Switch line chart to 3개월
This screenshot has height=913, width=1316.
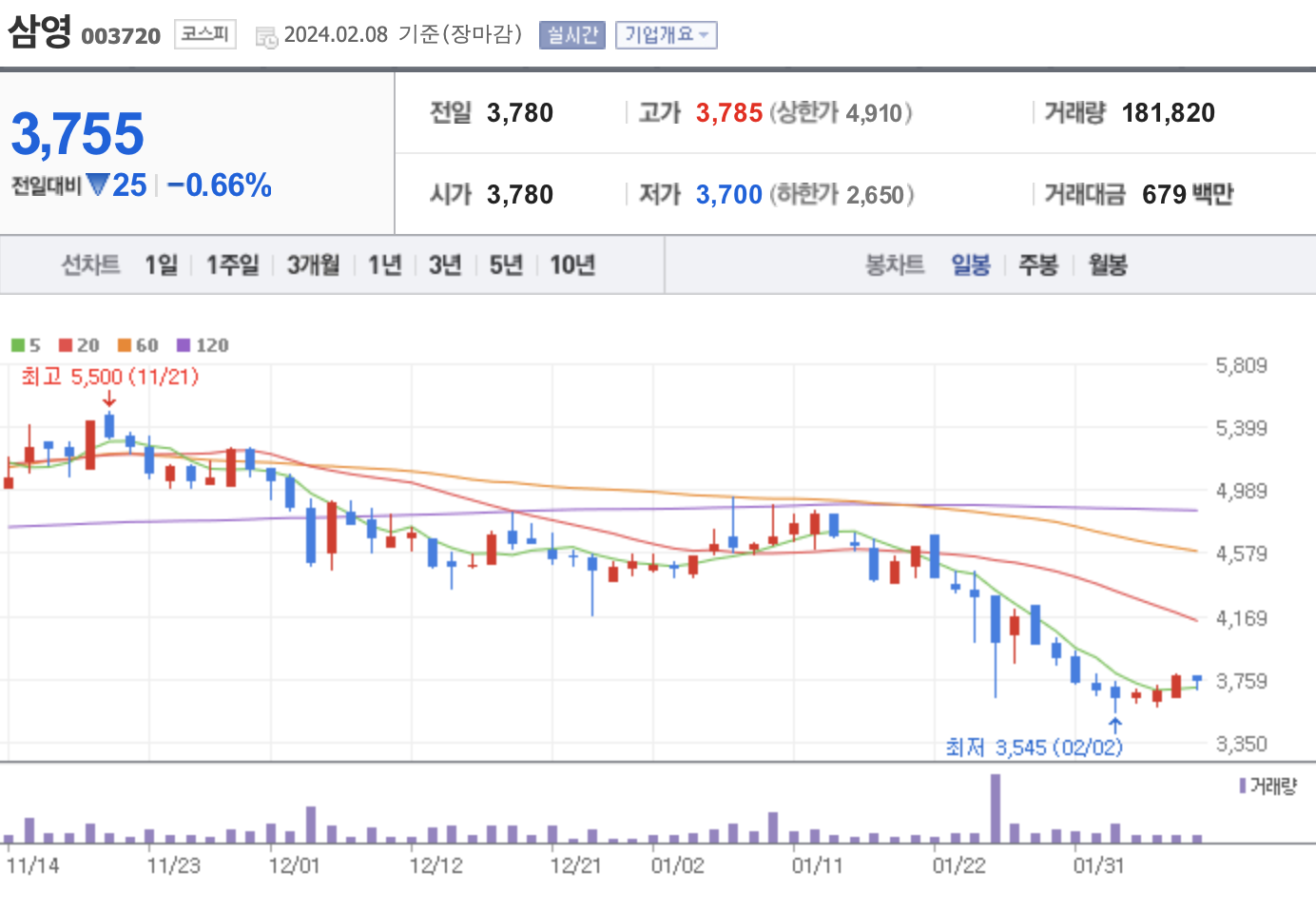tap(313, 264)
